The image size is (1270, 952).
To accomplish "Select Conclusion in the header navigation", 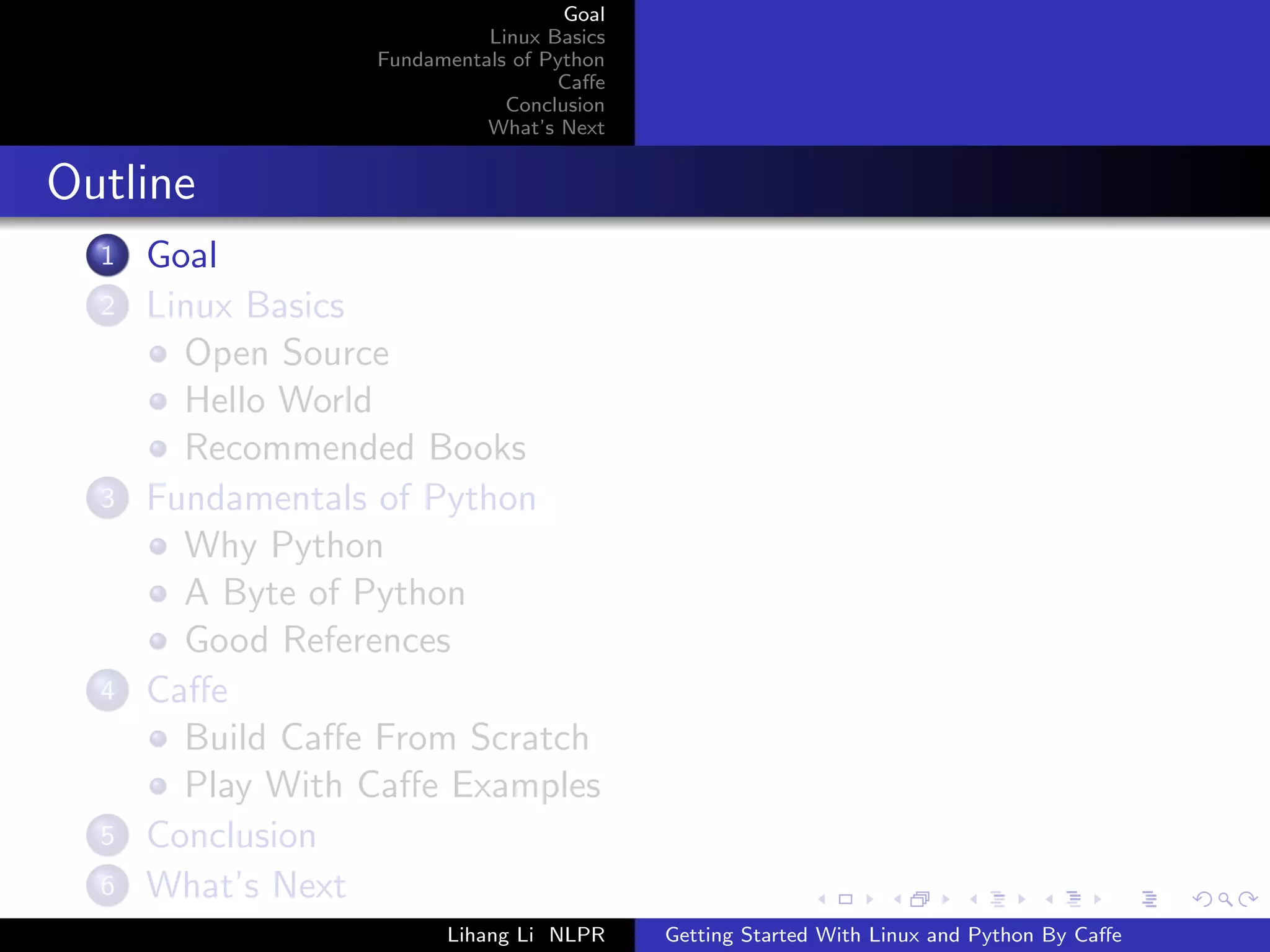I will point(555,105).
